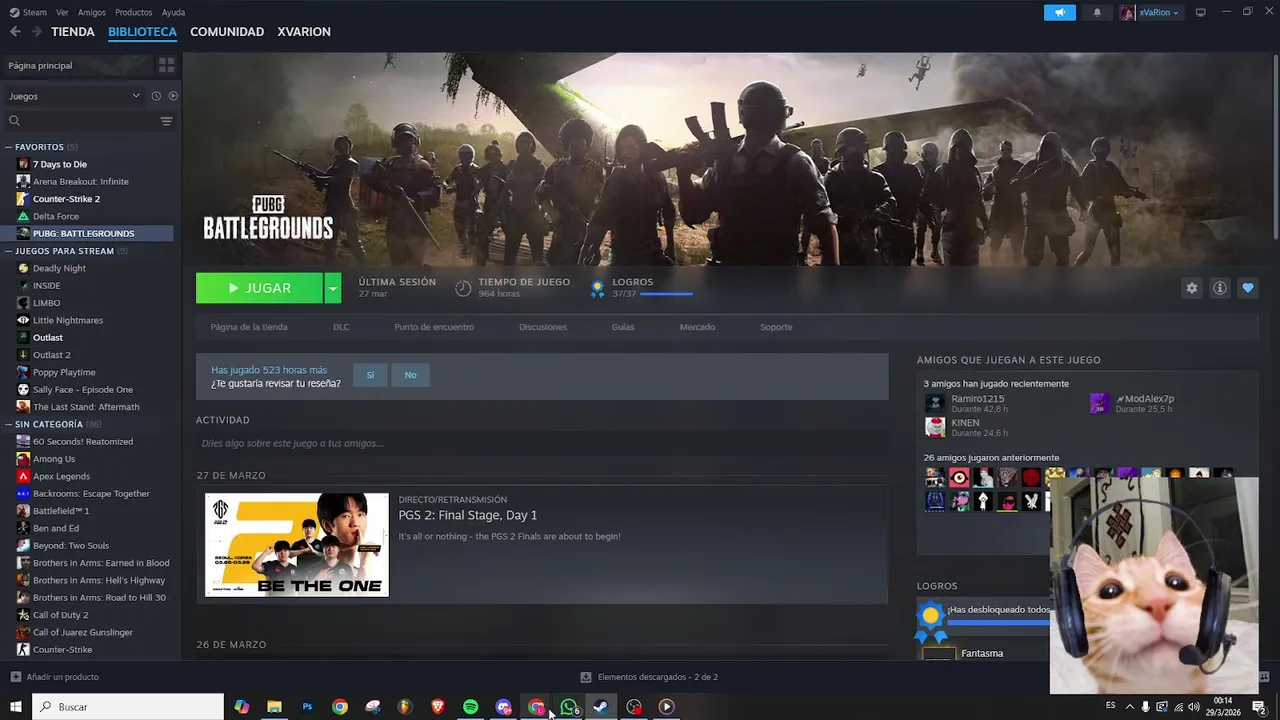Open the Ayuda menu
This screenshot has height=720, width=1280.
point(173,12)
